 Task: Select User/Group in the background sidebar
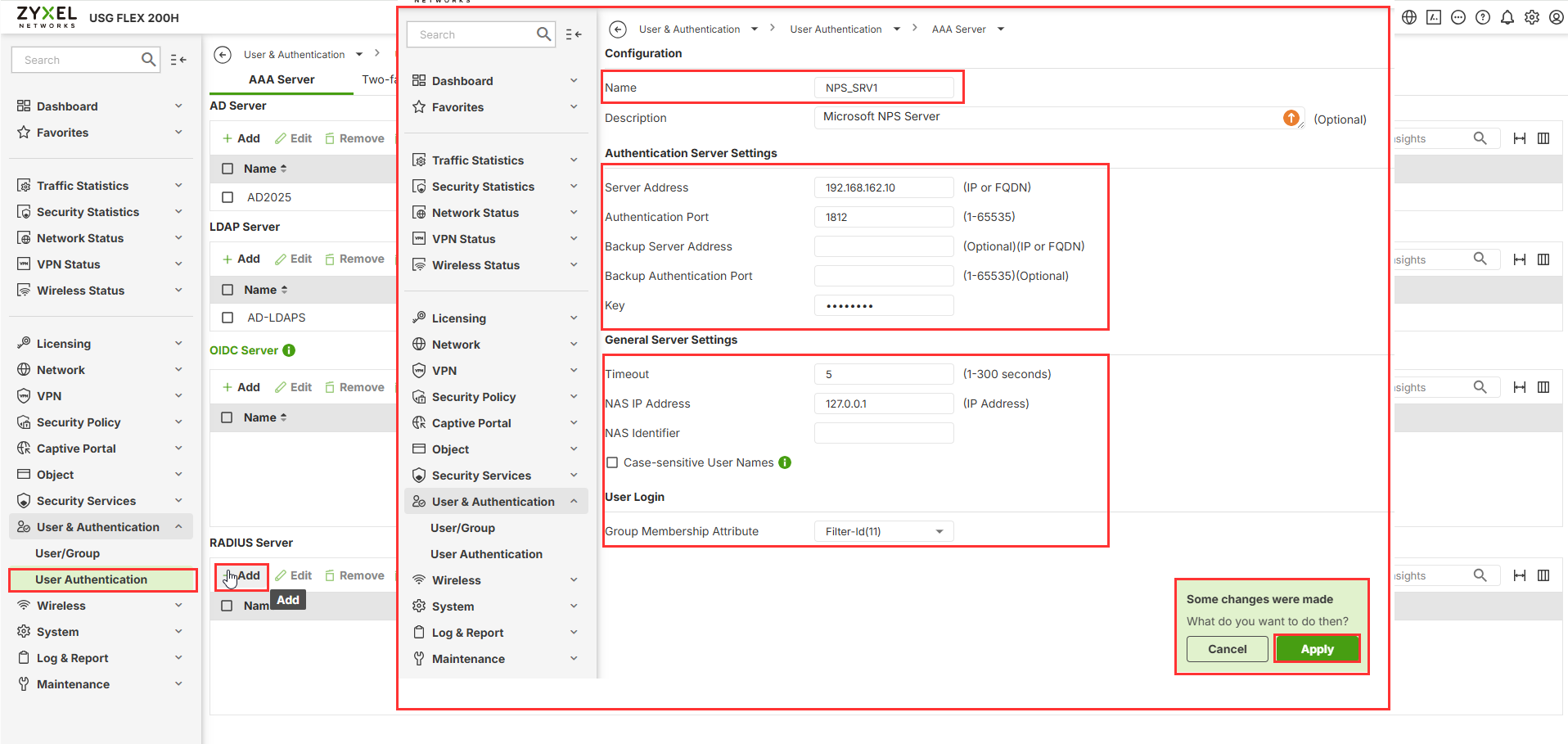coord(67,553)
